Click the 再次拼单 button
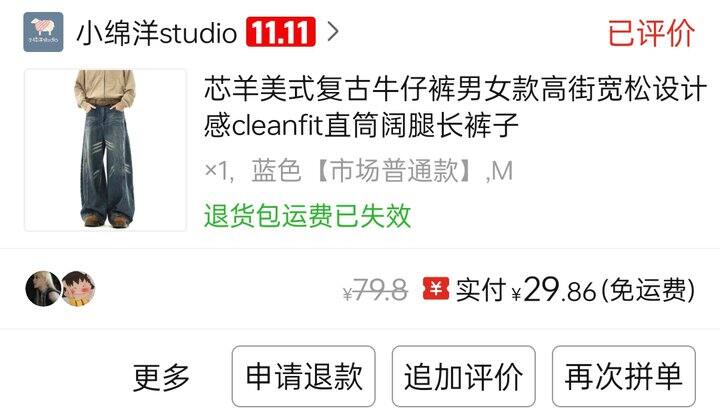This screenshot has height=408, width=720. pyautogui.click(x=624, y=376)
